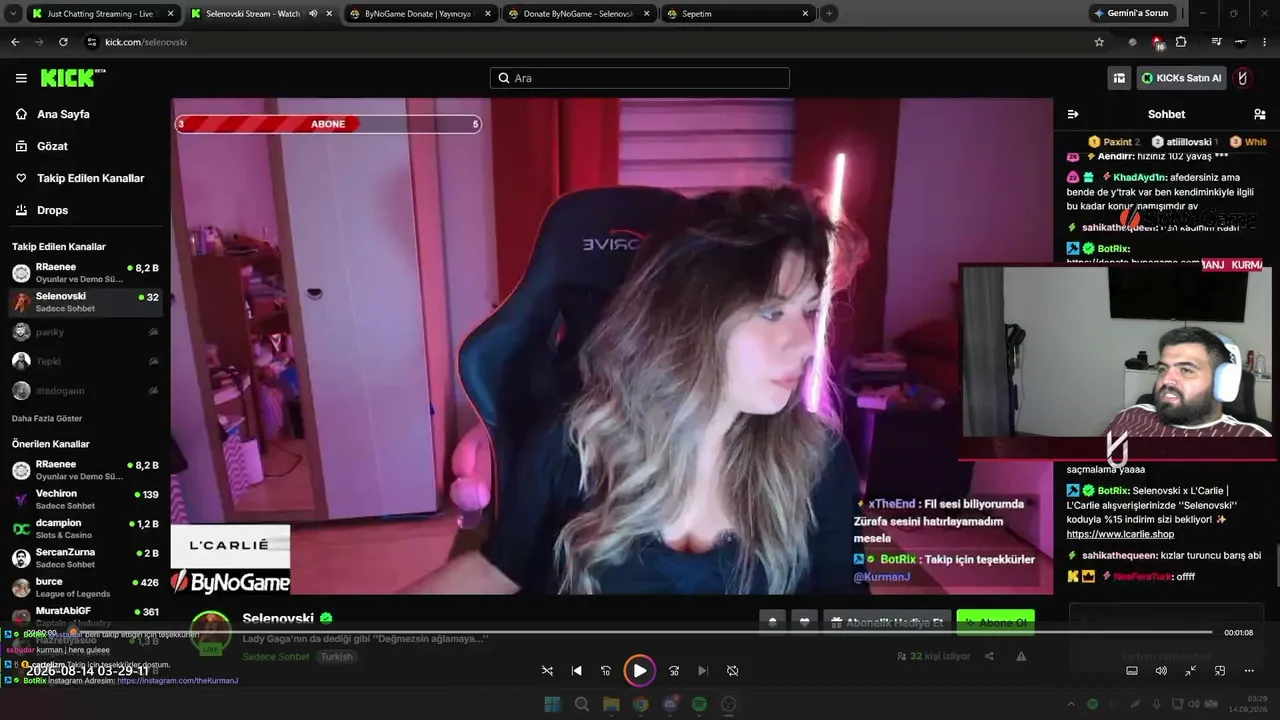Open media player more options

point(1249,671)
